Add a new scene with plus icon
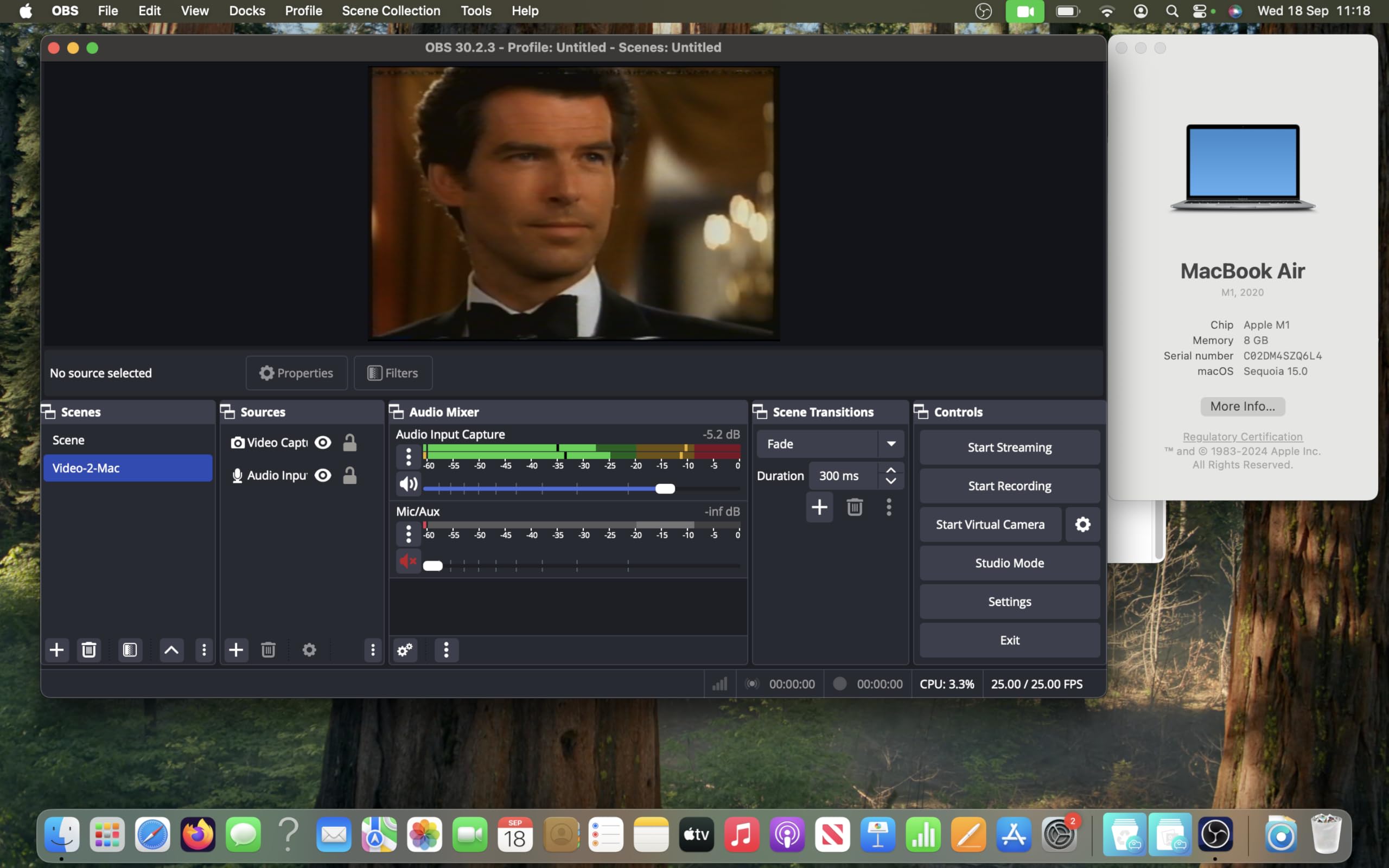The height and width of the screenshot is (868, 1389). pyautogui.click(x=57, y=650)
